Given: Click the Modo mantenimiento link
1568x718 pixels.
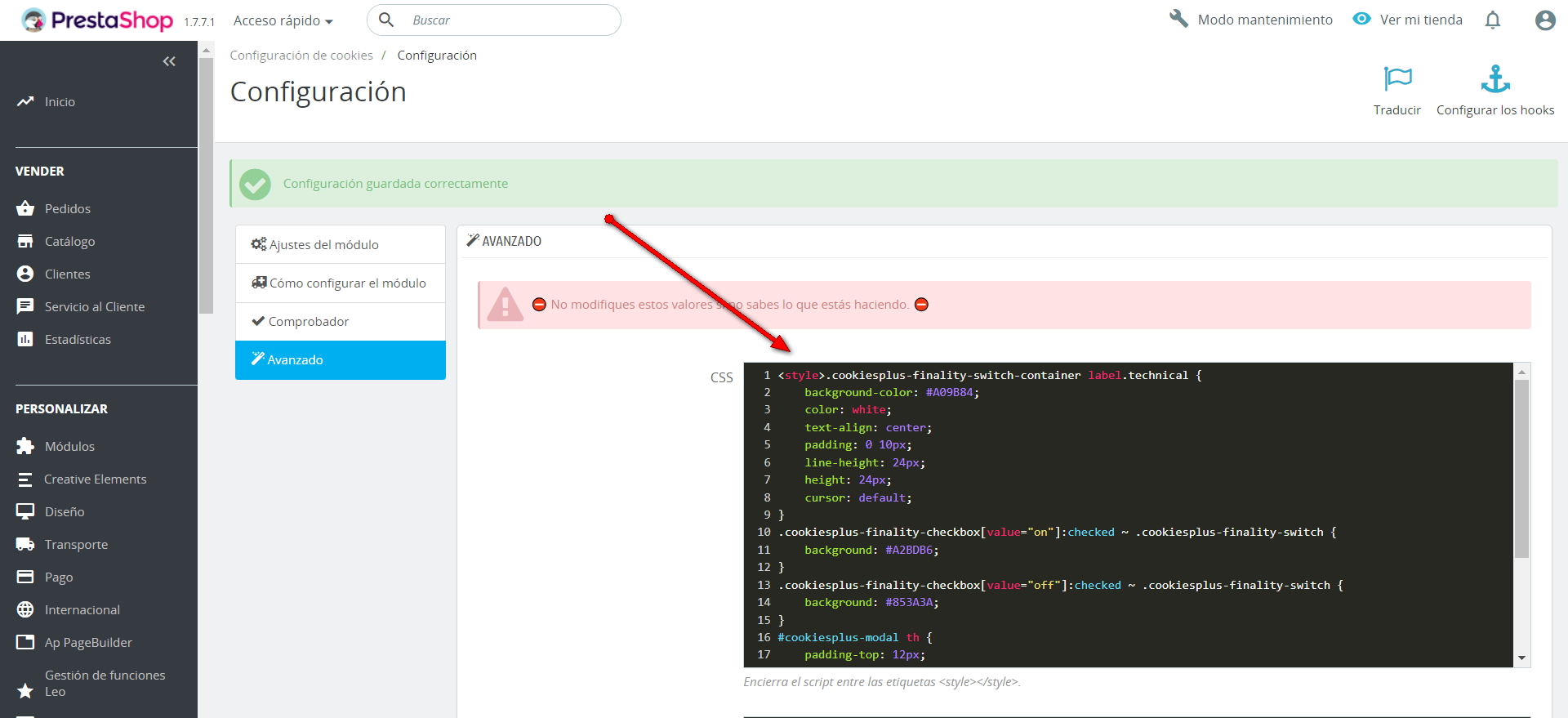Looking at the screenshot, I should [1265, 20].
